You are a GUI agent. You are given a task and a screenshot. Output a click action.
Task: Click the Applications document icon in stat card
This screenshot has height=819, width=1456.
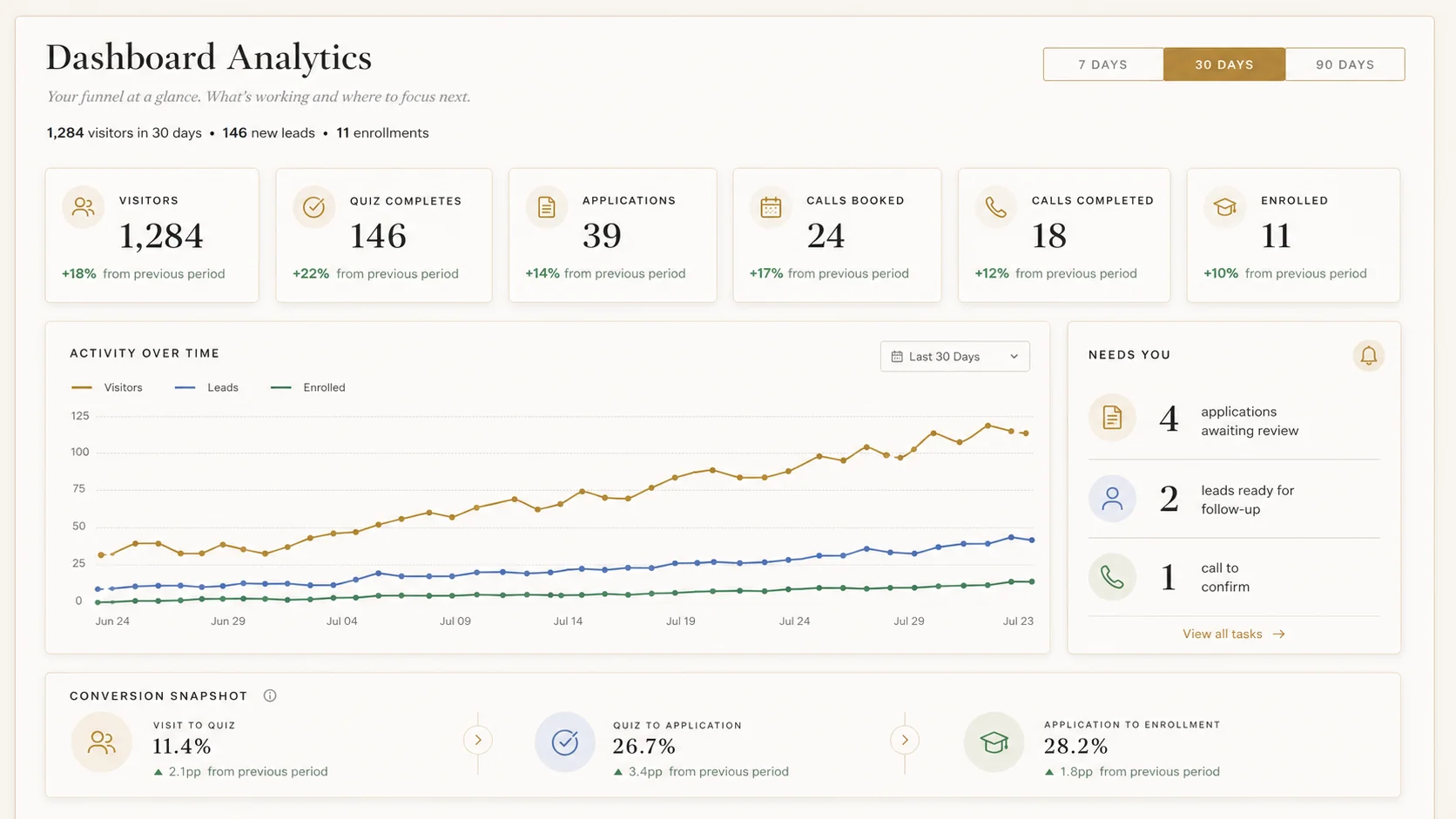pyautogui.click(x=546, y=207)
